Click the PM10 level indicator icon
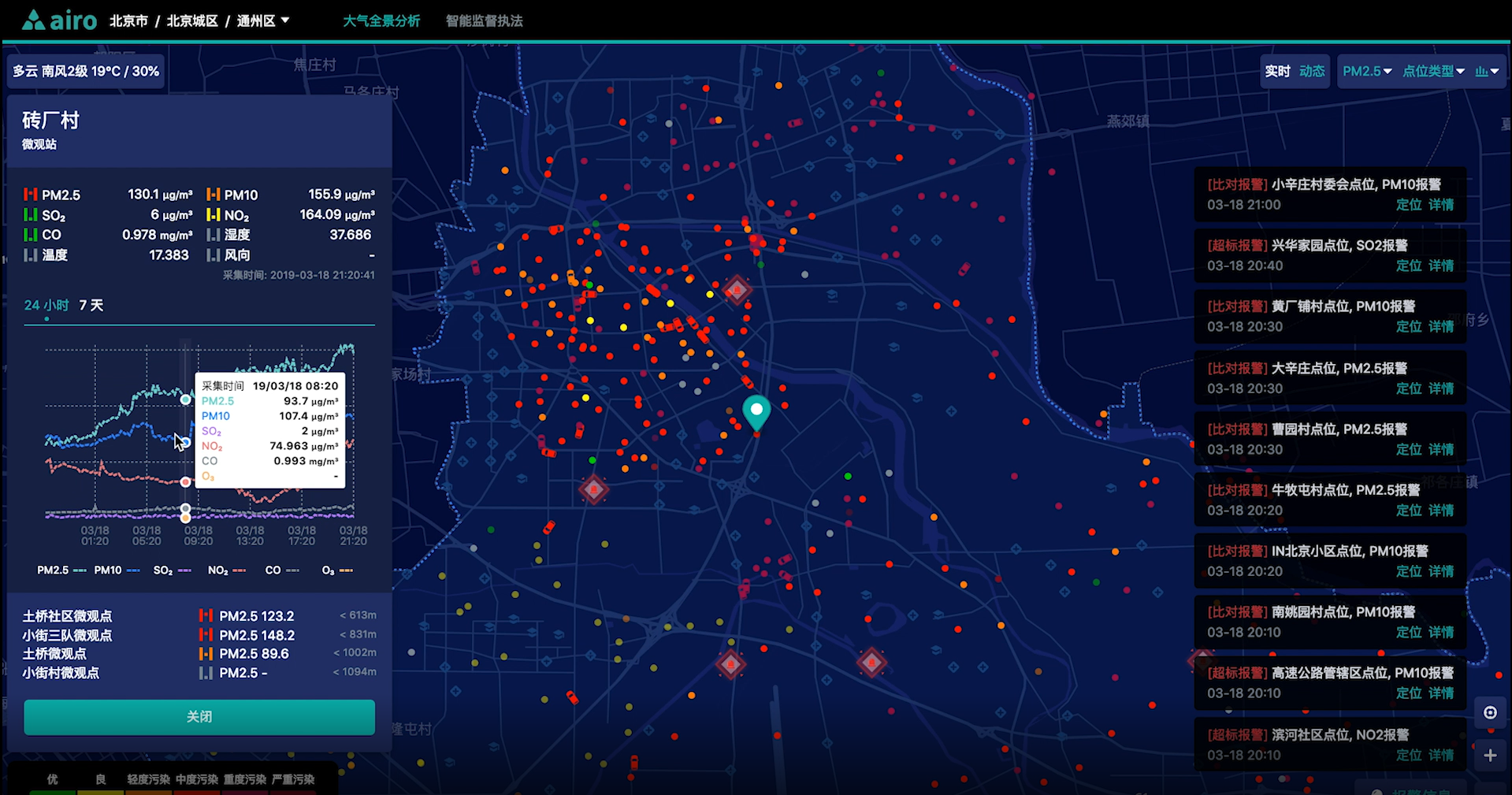Viewport: 1512px width, 795px height. [x=213, y=195]
